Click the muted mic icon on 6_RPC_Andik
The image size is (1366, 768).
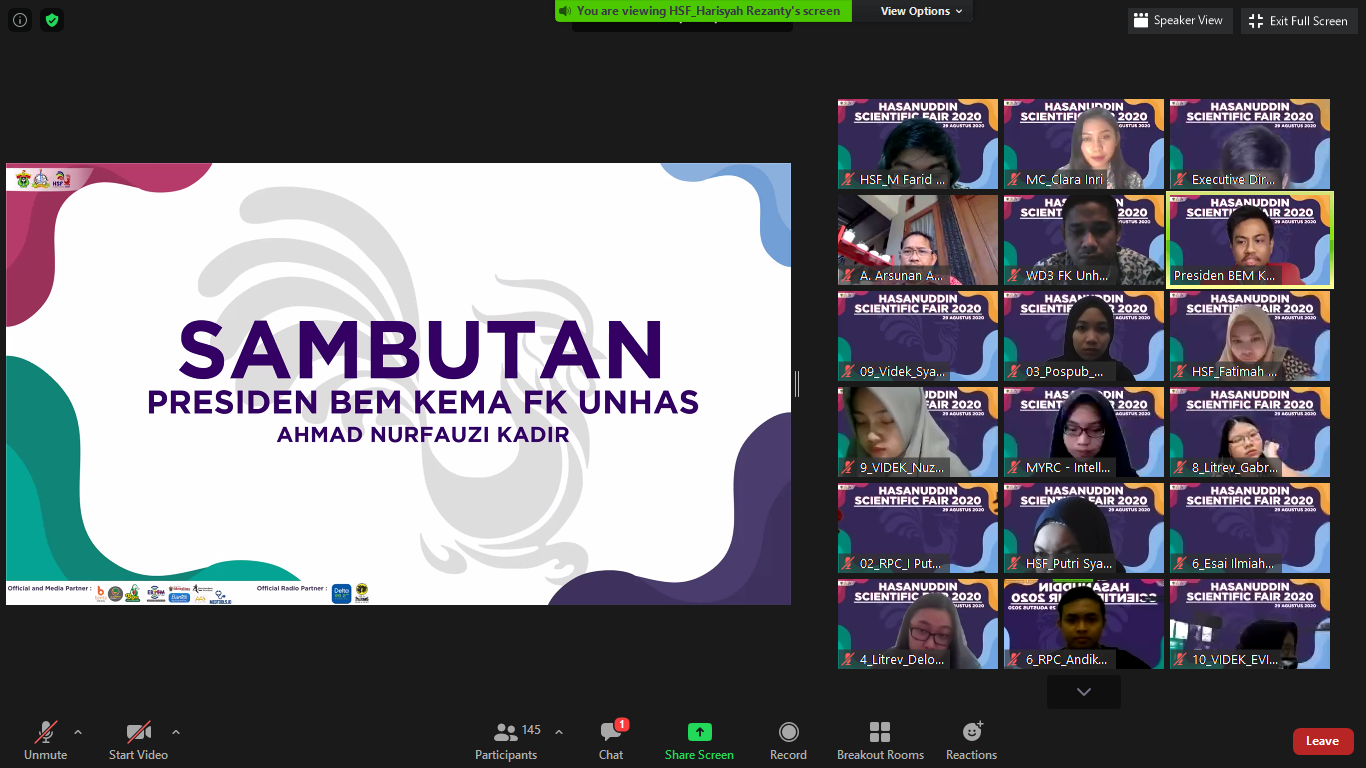tap(1015, 660)
